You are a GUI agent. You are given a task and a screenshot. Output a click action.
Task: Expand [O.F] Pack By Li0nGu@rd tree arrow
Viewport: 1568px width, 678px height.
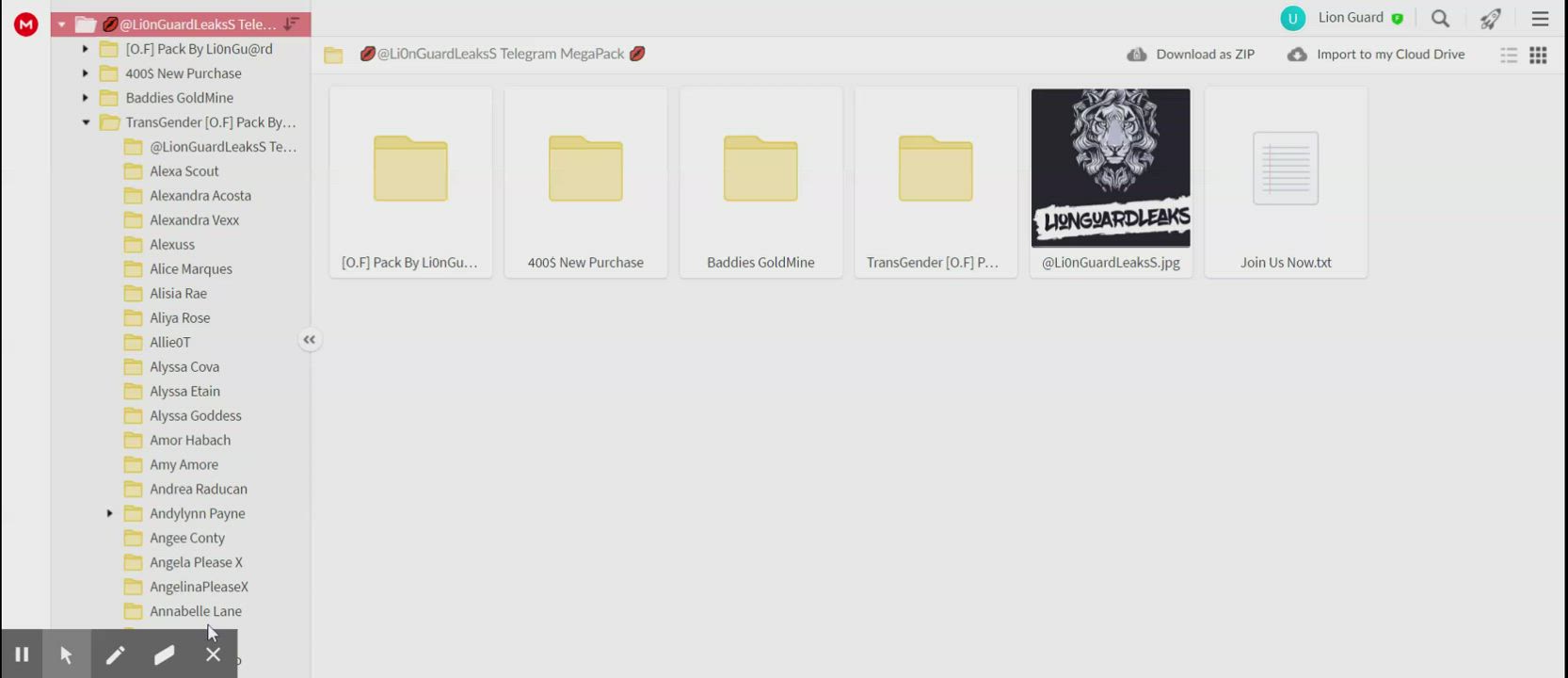(85, 49)
